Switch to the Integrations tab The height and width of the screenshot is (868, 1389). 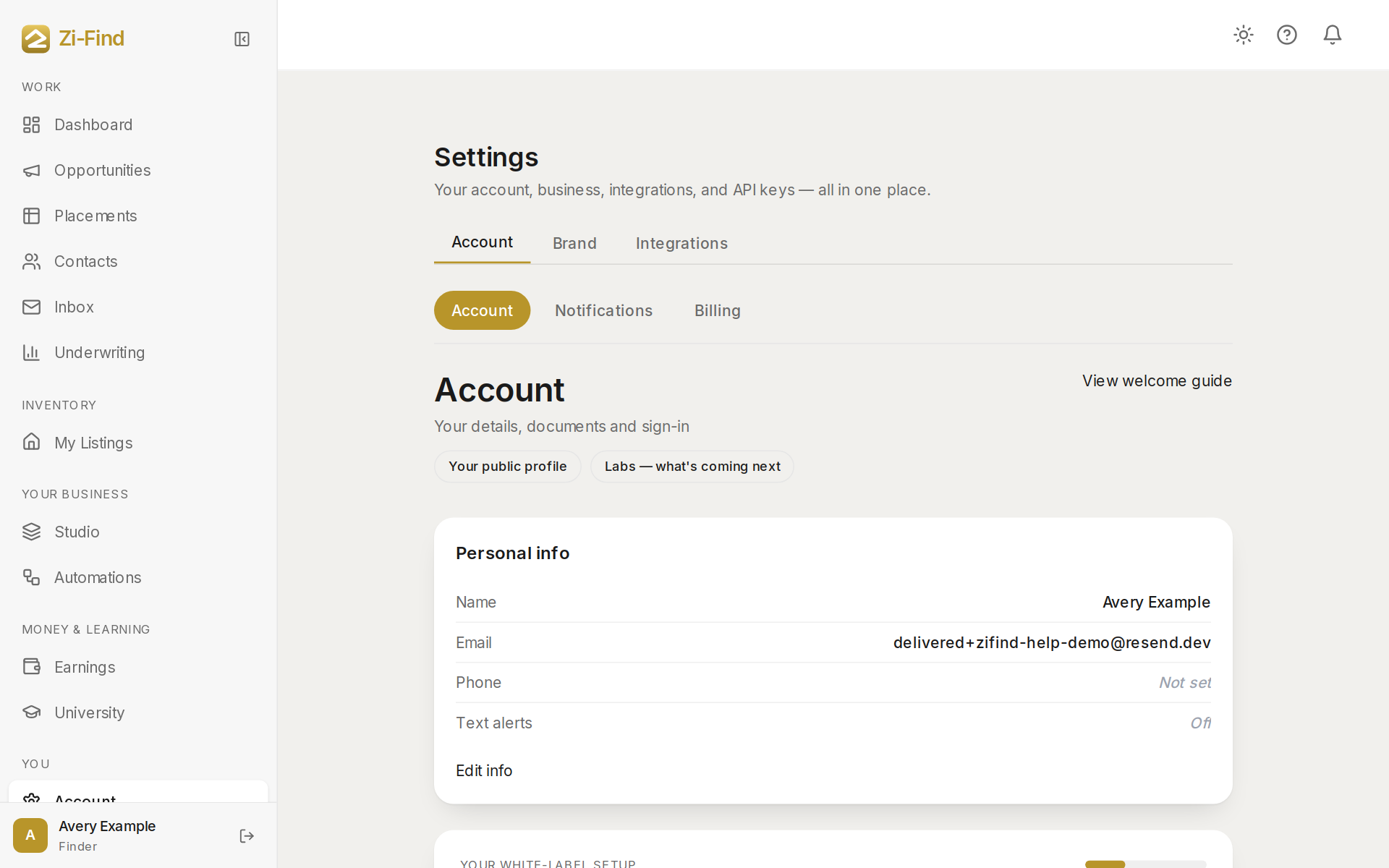tap(681, 244)
